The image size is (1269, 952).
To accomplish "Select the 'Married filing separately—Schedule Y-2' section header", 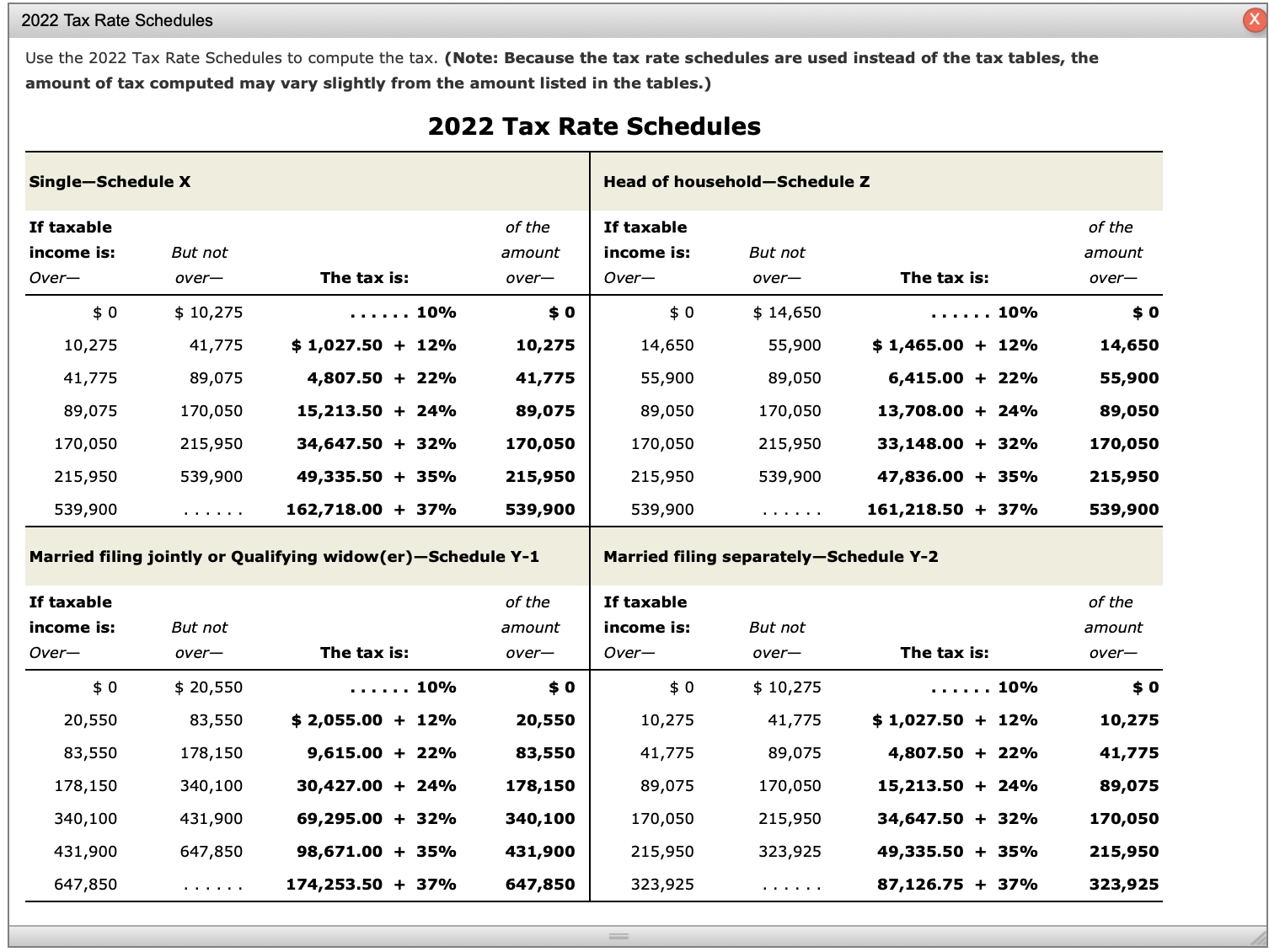I will pos(770,557).
